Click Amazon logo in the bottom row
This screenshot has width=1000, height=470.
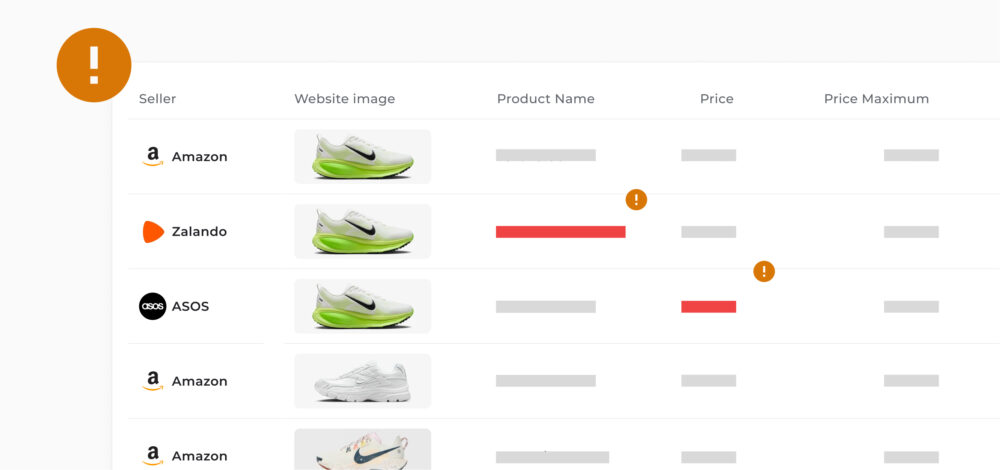152,456
